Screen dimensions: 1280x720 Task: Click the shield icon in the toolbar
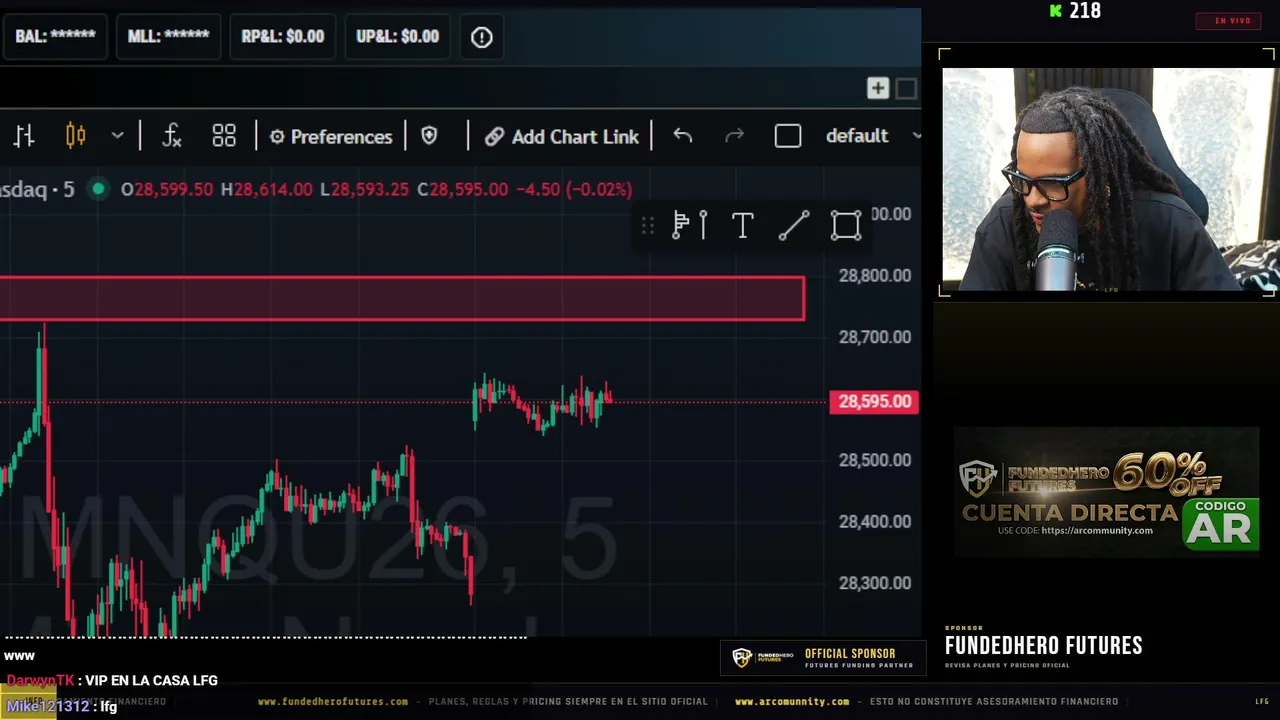[x=429, y=136]
